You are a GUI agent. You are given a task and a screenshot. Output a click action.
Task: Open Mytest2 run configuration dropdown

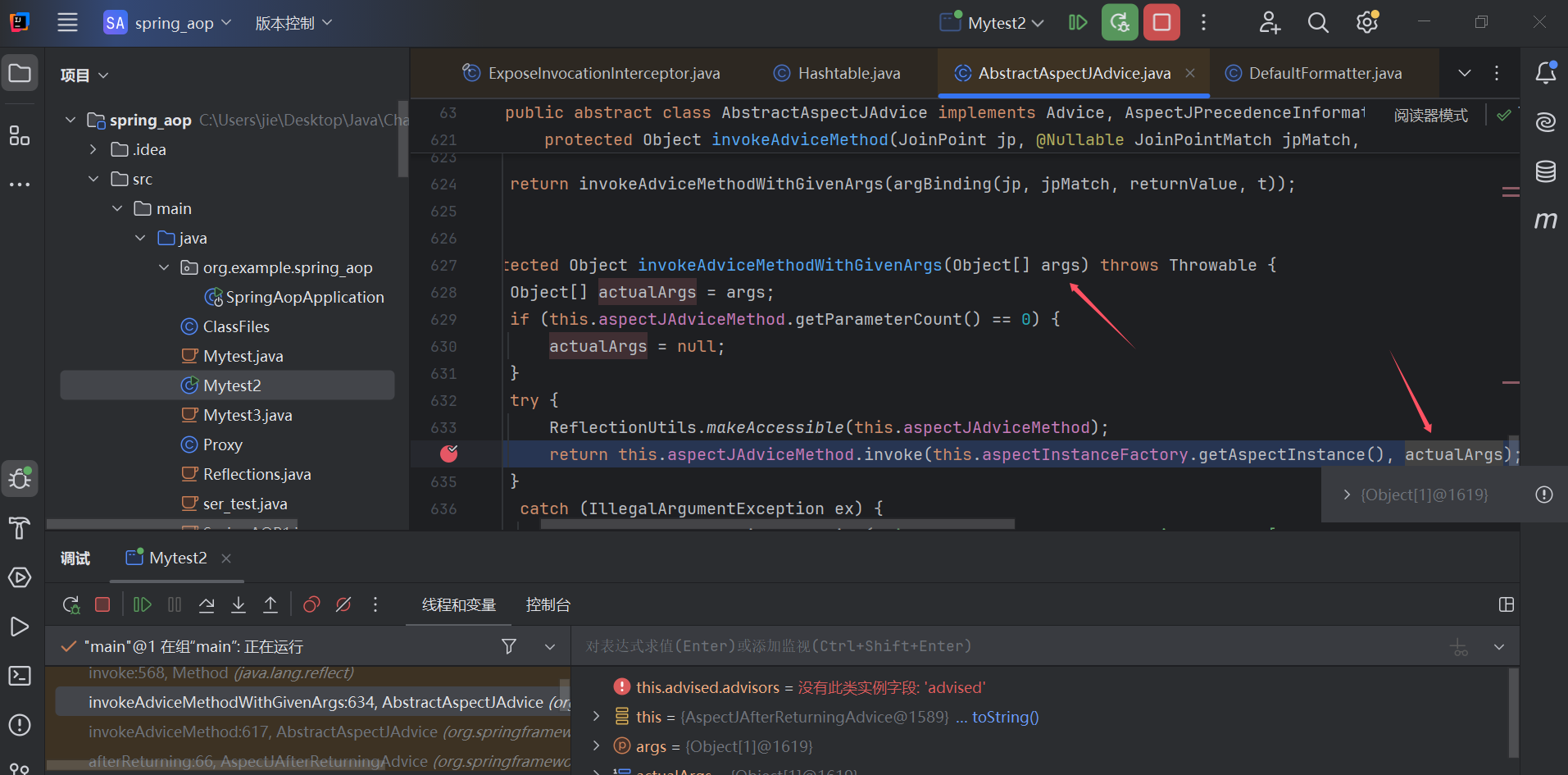pyautogui.click(x=1006, y=23)
